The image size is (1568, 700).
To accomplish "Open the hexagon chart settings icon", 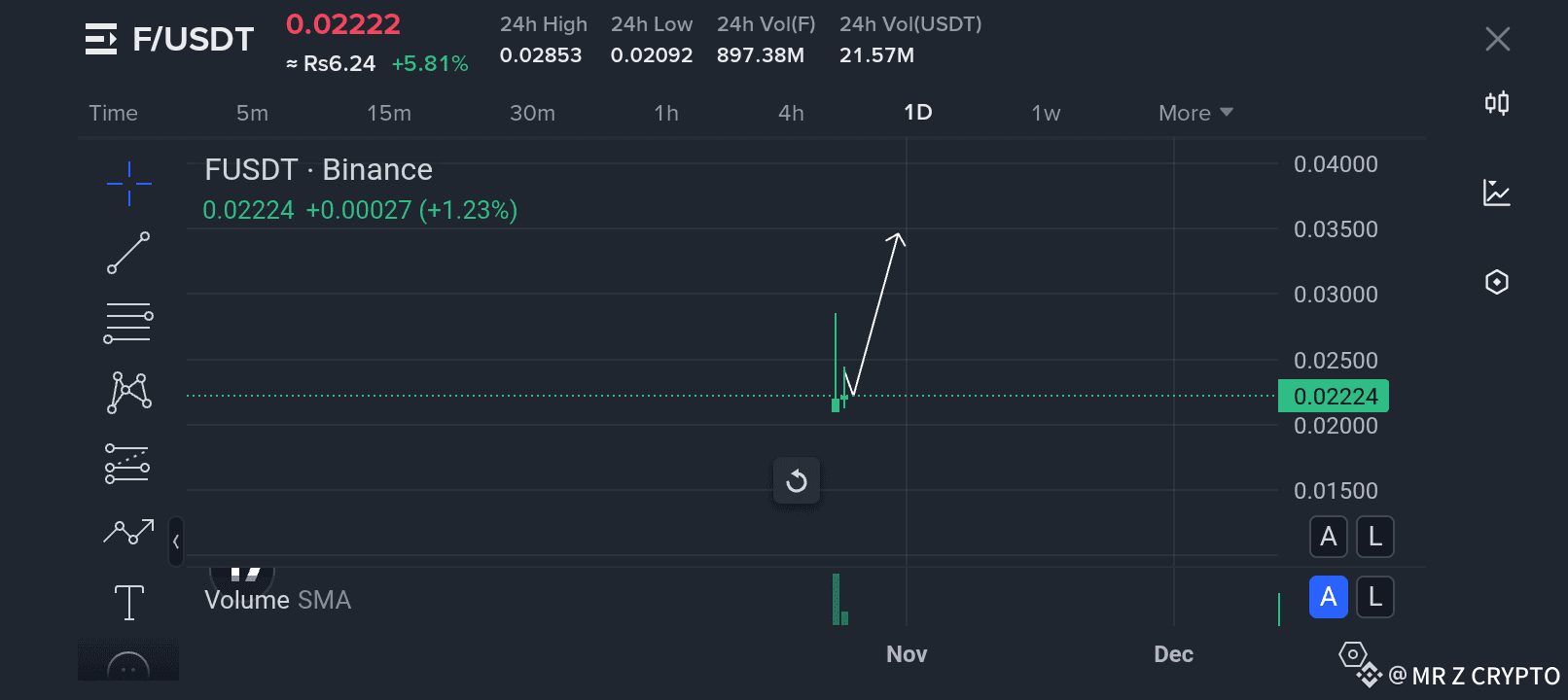I will click(1497, 282).
